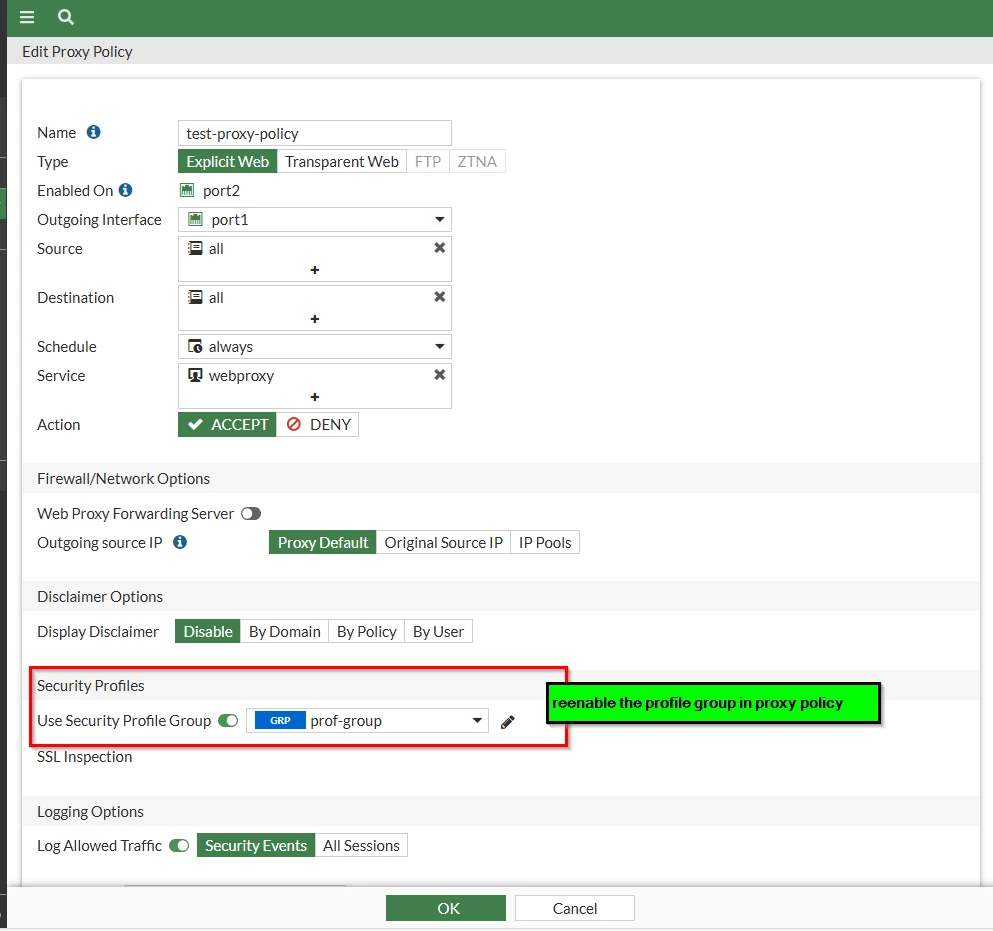Open the Outgoing Interface port1 dropdown
The image size is (993, 931).
point(315,219)
